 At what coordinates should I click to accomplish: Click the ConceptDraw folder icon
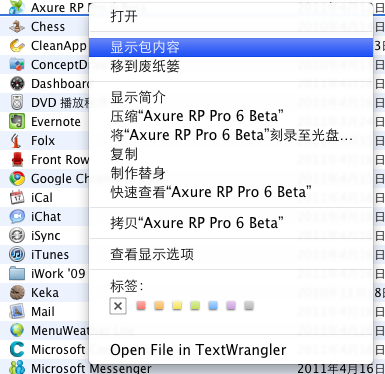17,65
